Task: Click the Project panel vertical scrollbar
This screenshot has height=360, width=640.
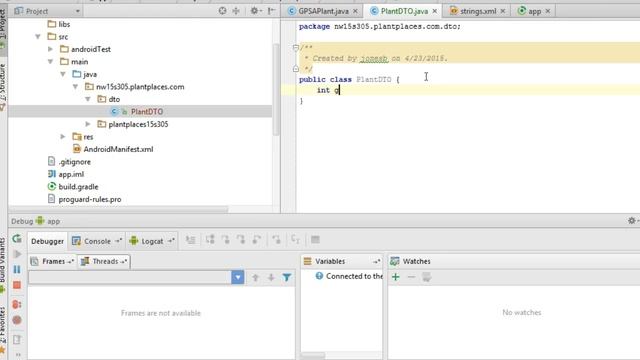Action: click(276, 90)
